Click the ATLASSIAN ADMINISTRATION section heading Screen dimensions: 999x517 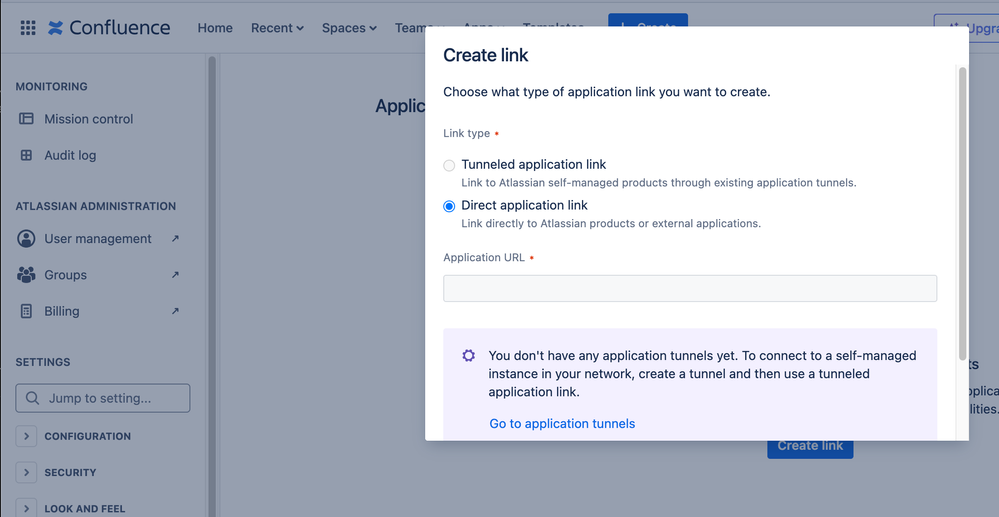click(x=96, y=207)
